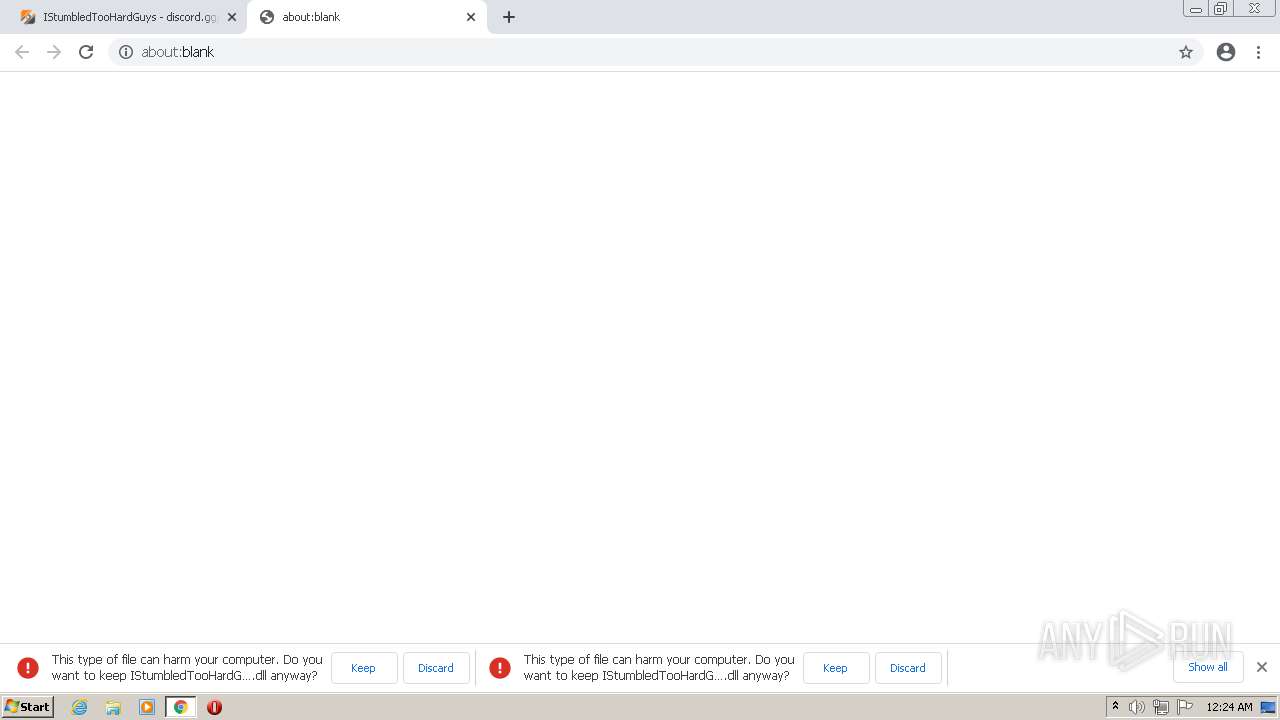Open Chrome three-dot customize menu
Screen dimensions: 1280x720
point(1259,52)
